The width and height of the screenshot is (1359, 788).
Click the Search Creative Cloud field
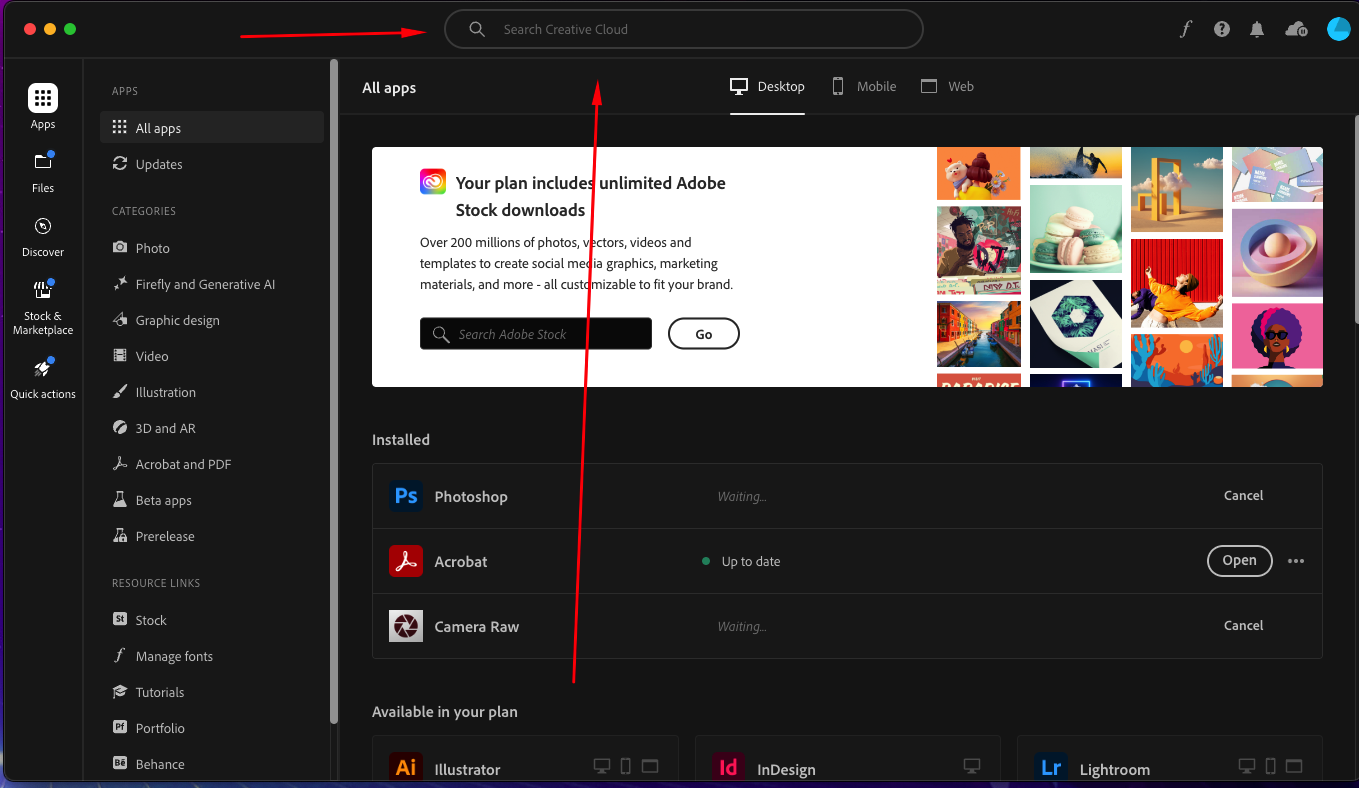click(683, 29)
